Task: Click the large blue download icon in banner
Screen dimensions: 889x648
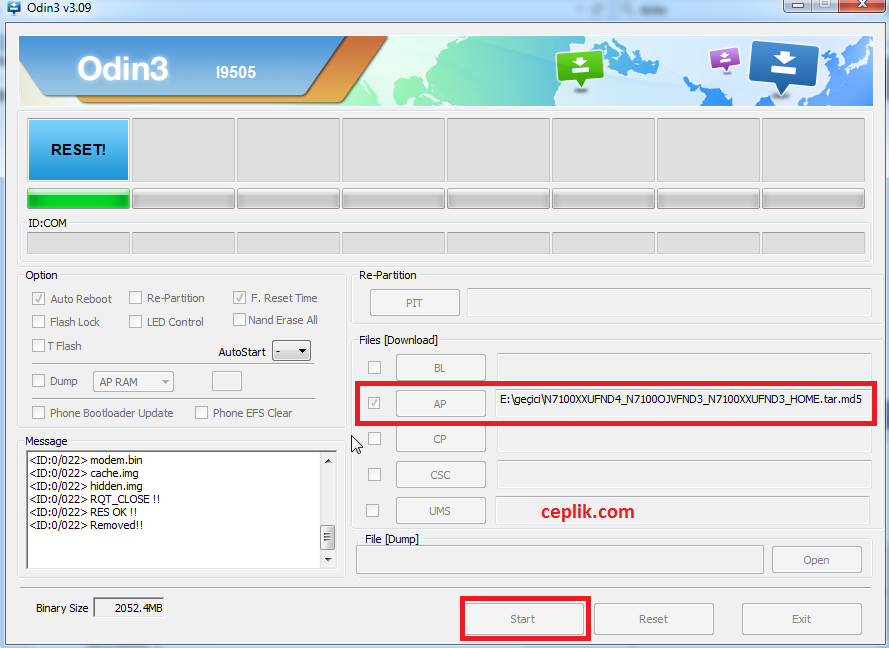Action: (784, 66)
